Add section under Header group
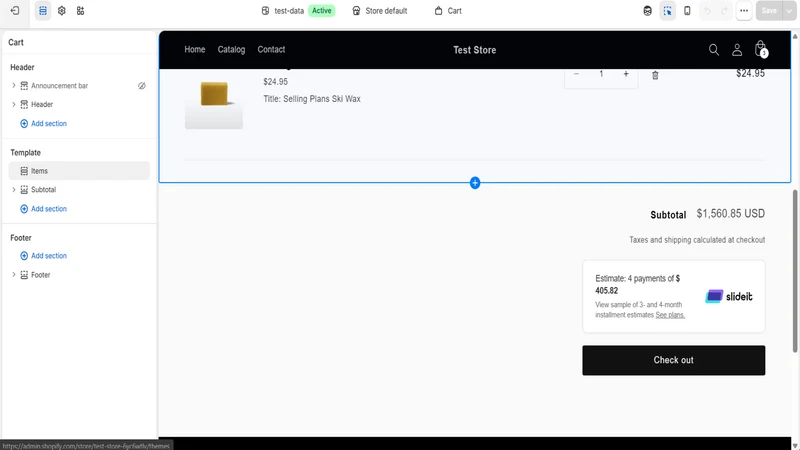The height and width of the screenshot is (450, 800). point(43,123)
